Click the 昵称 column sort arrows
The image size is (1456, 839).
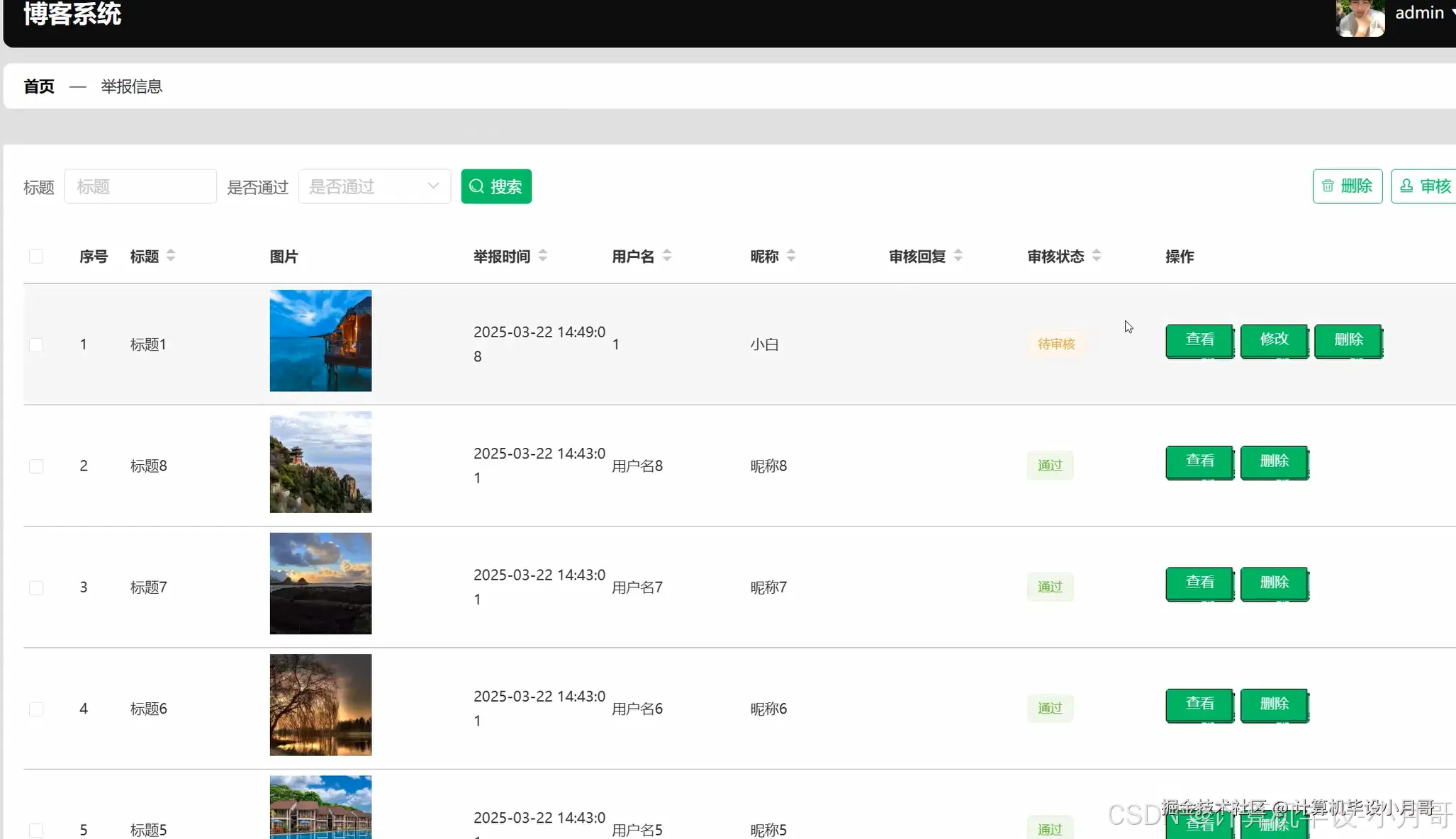(x=791, y=256)
